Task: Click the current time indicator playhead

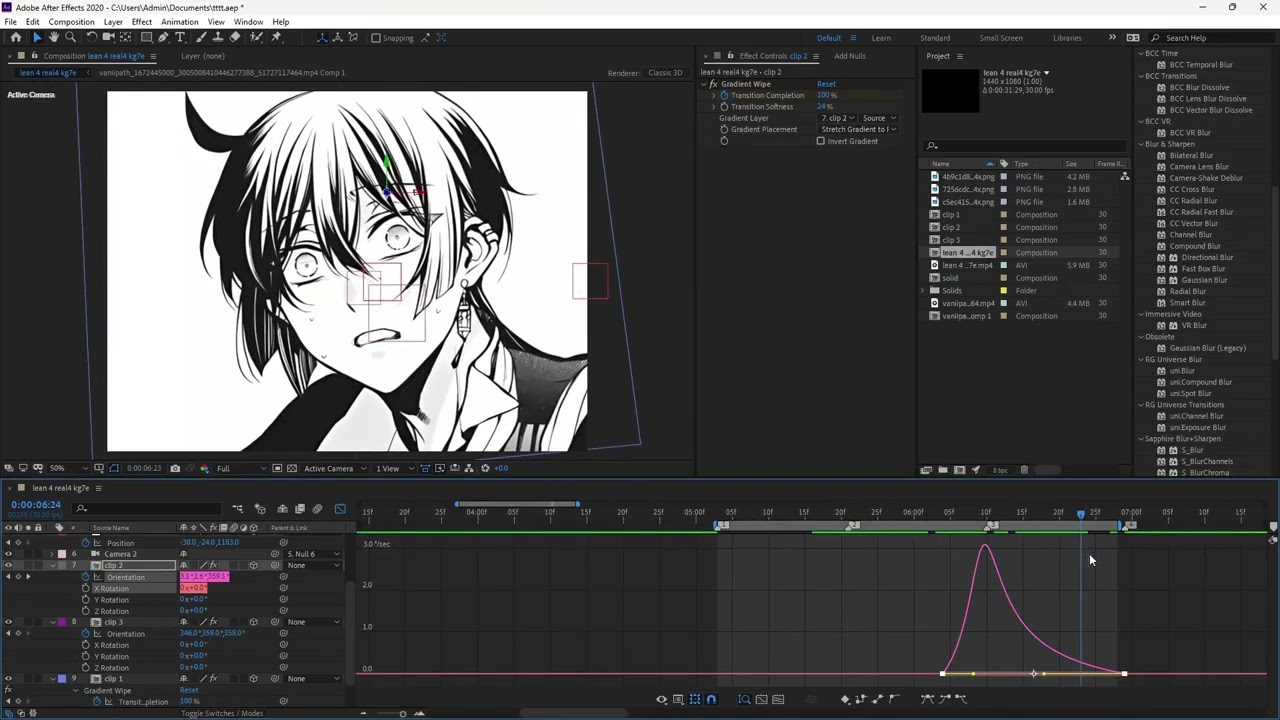Action: [x=1080, y=513]
